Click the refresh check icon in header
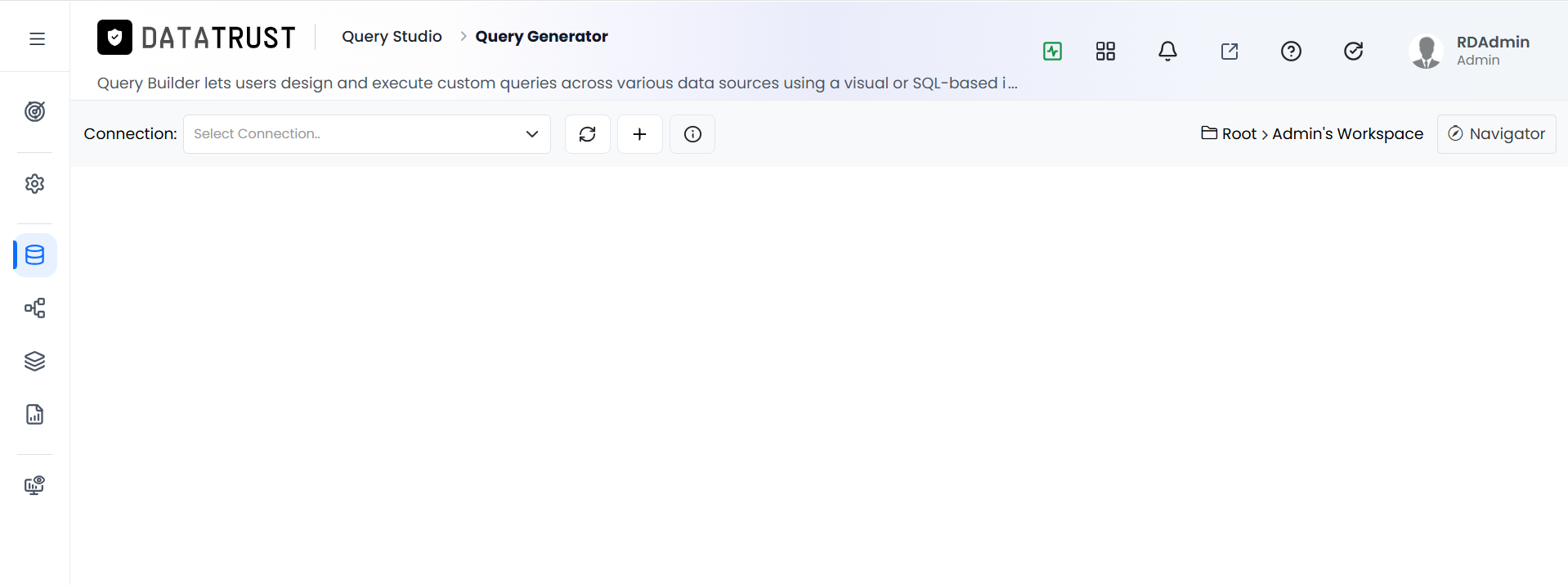Screen dimensions: 1568x585 (1353, 51)
